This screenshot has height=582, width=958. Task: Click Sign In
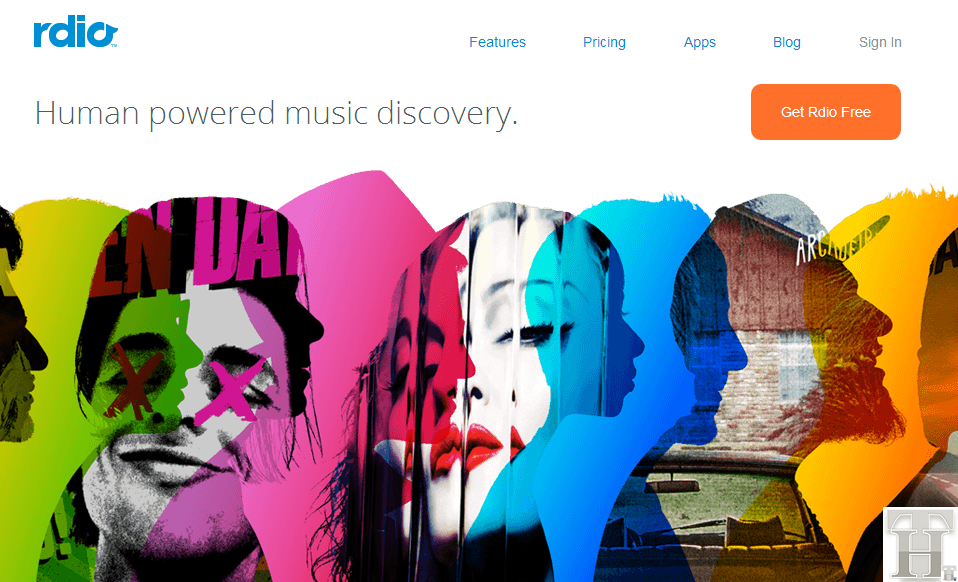tap(880, 42)
